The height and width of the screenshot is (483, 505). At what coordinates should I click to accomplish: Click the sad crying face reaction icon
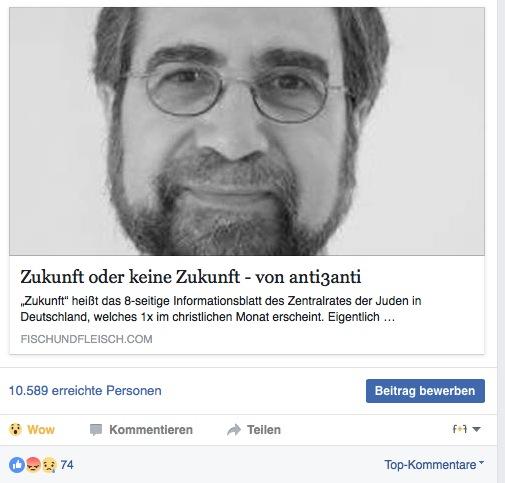pos(49,465)
